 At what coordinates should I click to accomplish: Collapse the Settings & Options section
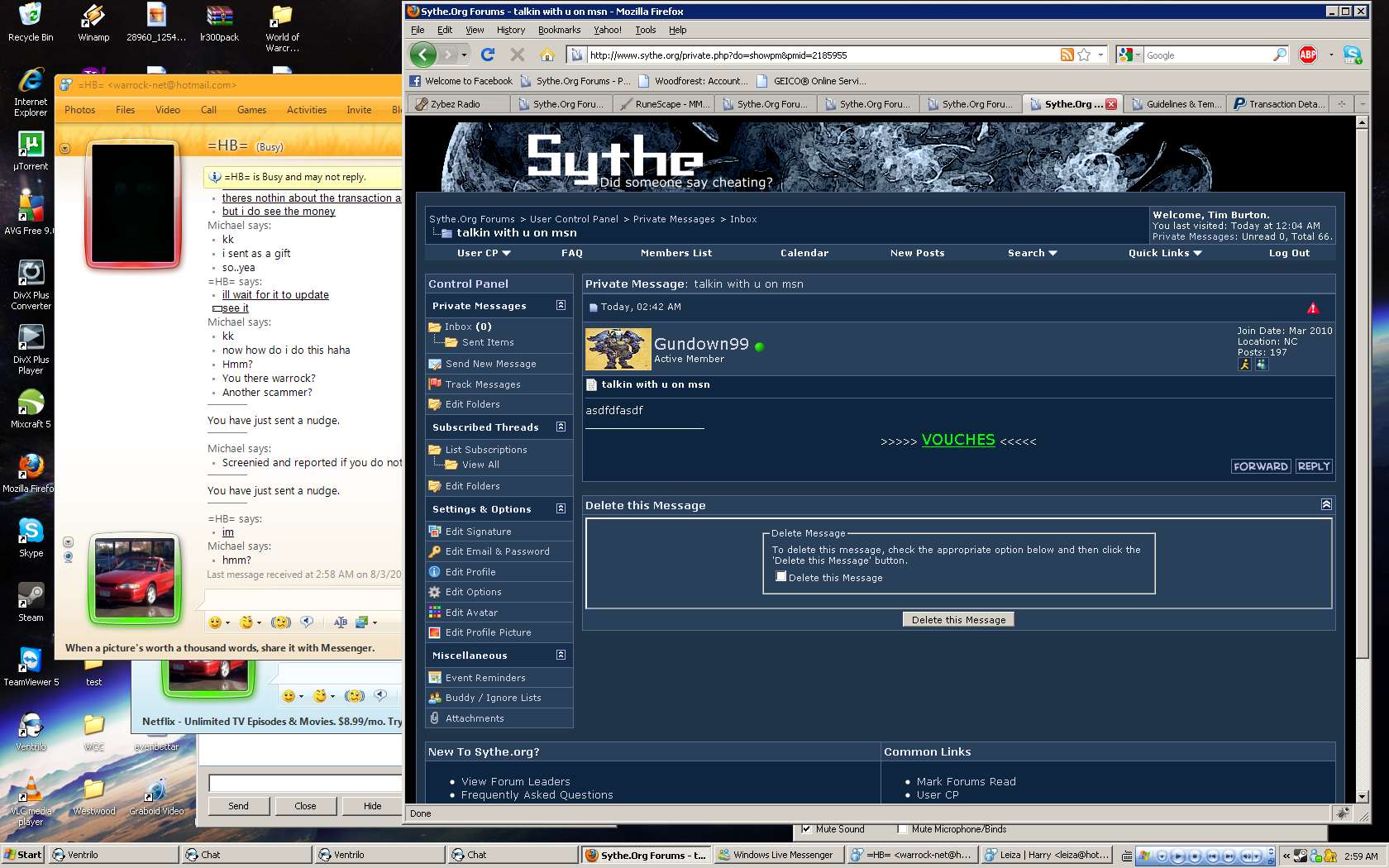coord(561,508)
